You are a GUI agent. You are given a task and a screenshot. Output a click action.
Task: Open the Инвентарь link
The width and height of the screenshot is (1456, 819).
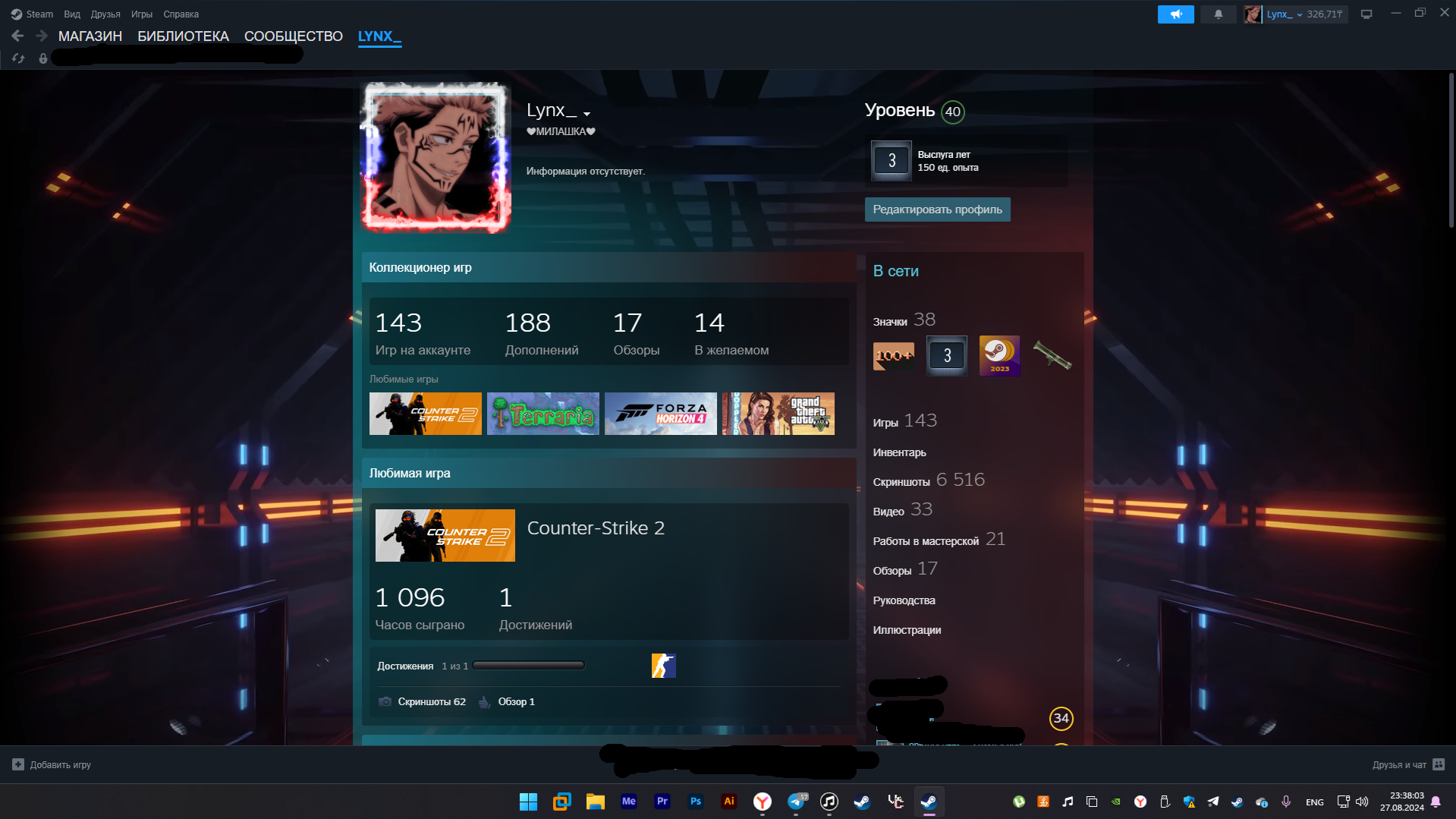click(899, 452)
